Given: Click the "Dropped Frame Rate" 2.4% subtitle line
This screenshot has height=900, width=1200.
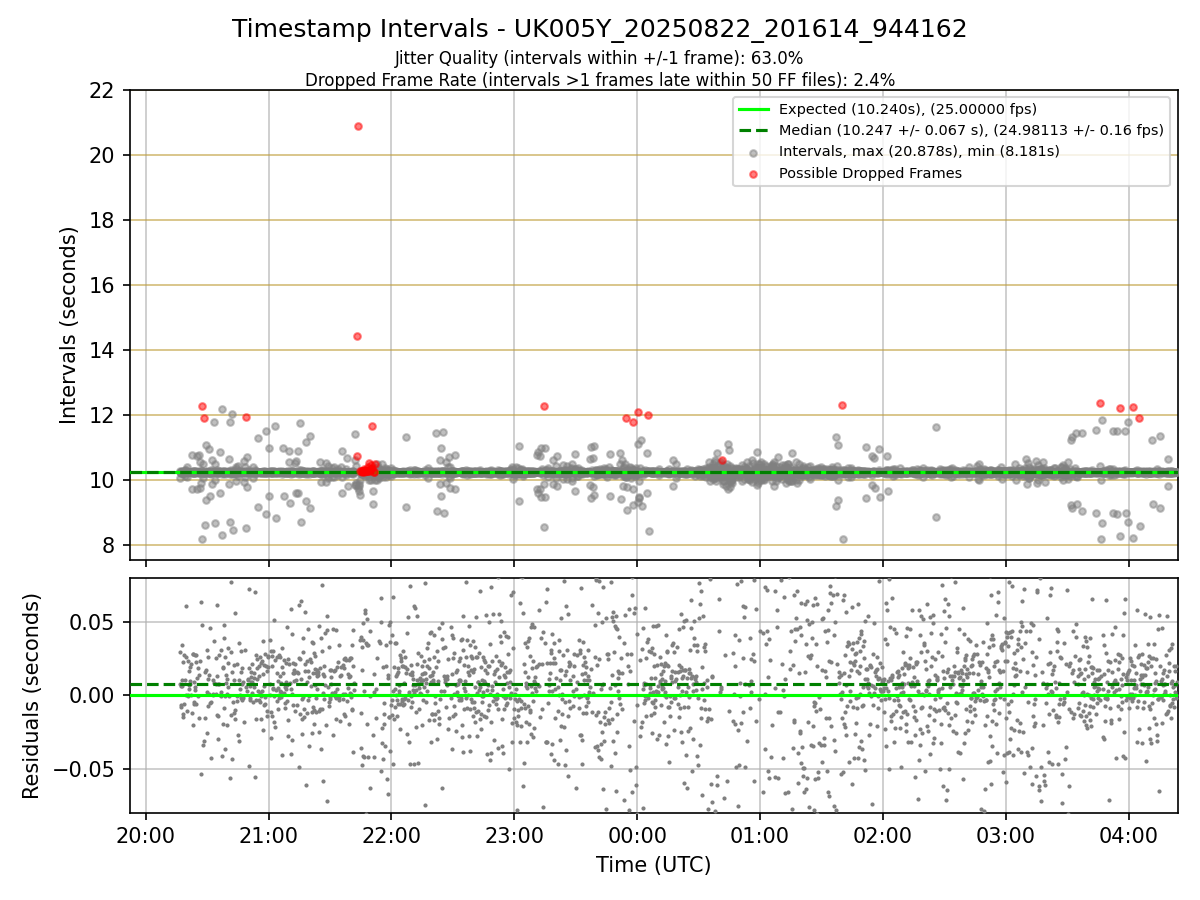Looking at the screenshot, I should (x=599, y=79).
